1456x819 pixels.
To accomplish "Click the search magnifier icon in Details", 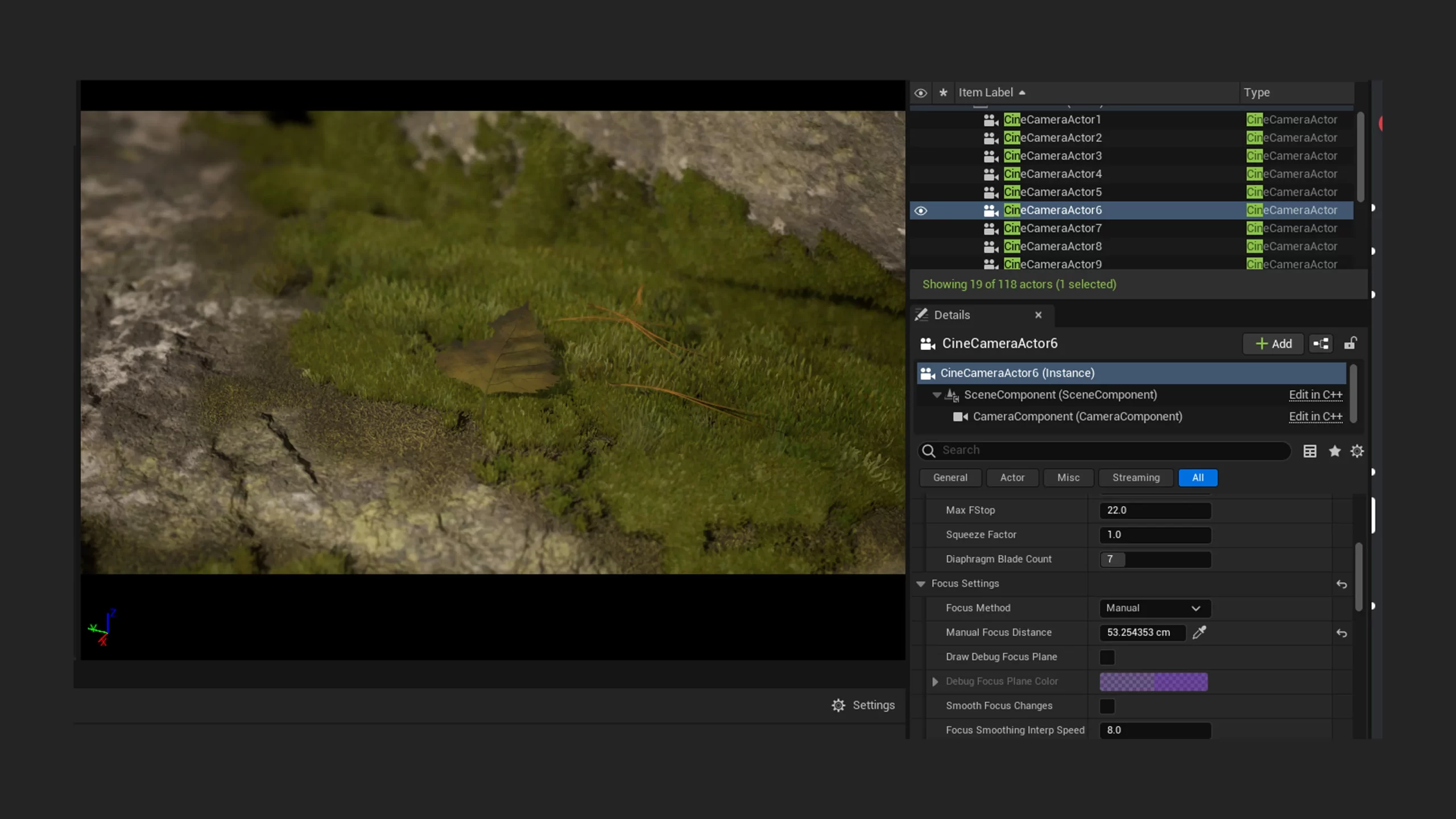I will pyautogui.click(x=928, y=451).
